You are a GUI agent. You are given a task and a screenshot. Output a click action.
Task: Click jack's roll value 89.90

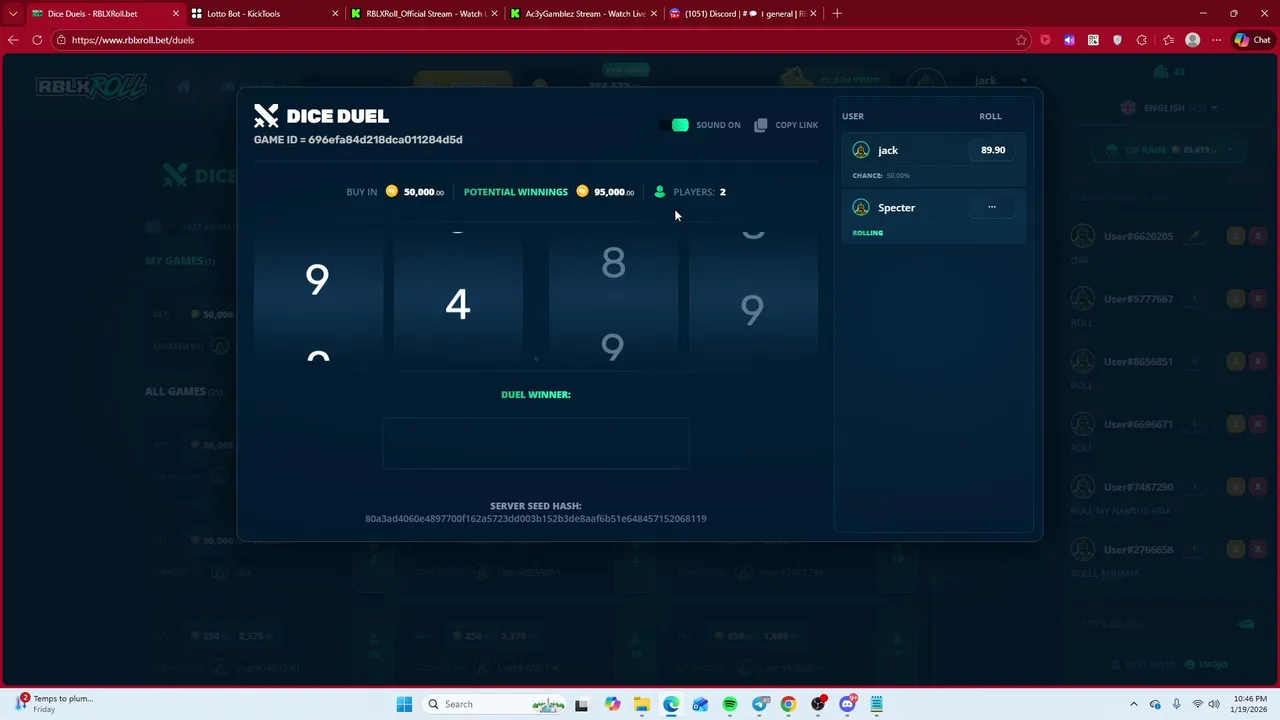[993, 150]
